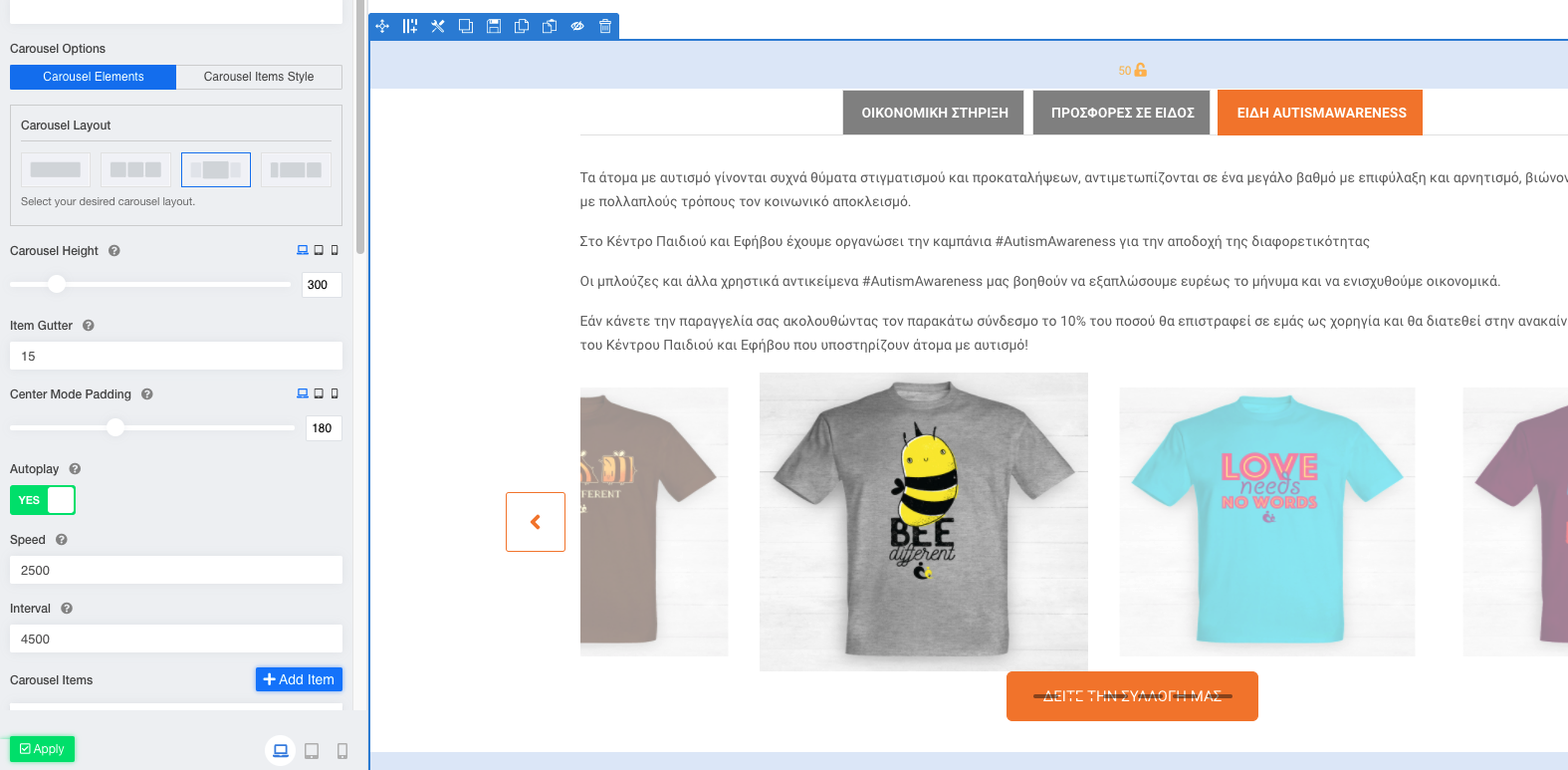Image resolution: width=1568 pixels, height=770 pixels.
Task: Switch to tablet preview icon at panel bottom
Action: pos(312,751)
